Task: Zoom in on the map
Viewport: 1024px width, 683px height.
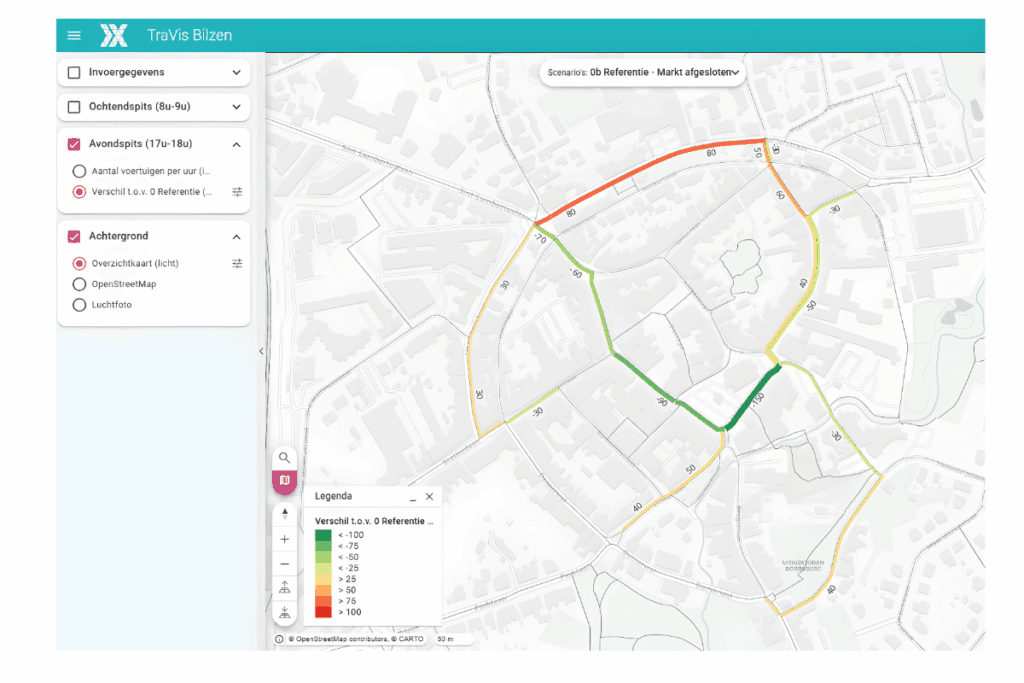Action: tap(285, 539)
